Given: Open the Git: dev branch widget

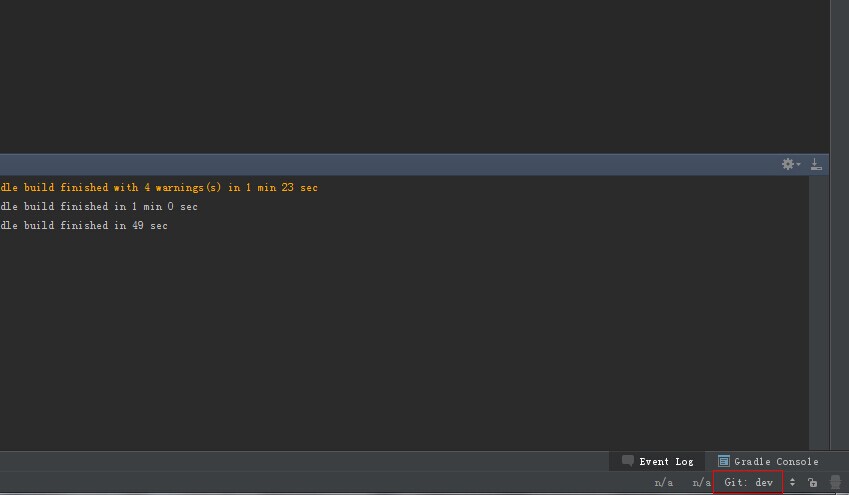Looking at the screenshot, I should tap(748, 482).
